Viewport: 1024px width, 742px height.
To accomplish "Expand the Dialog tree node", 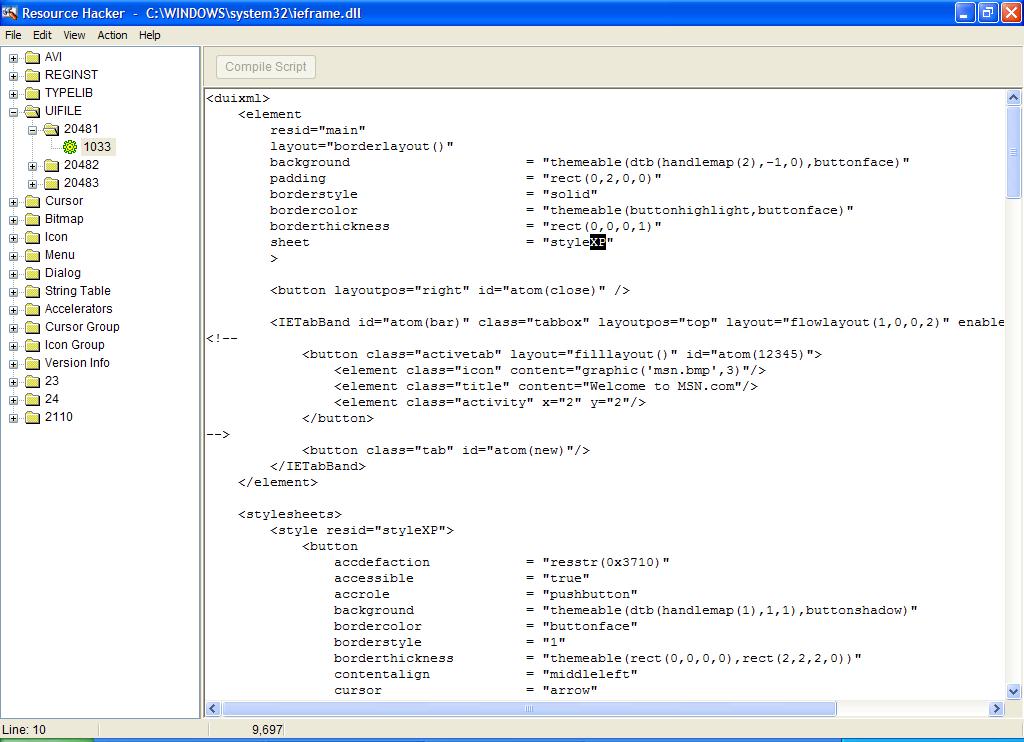I will click(x=13, y=274).
